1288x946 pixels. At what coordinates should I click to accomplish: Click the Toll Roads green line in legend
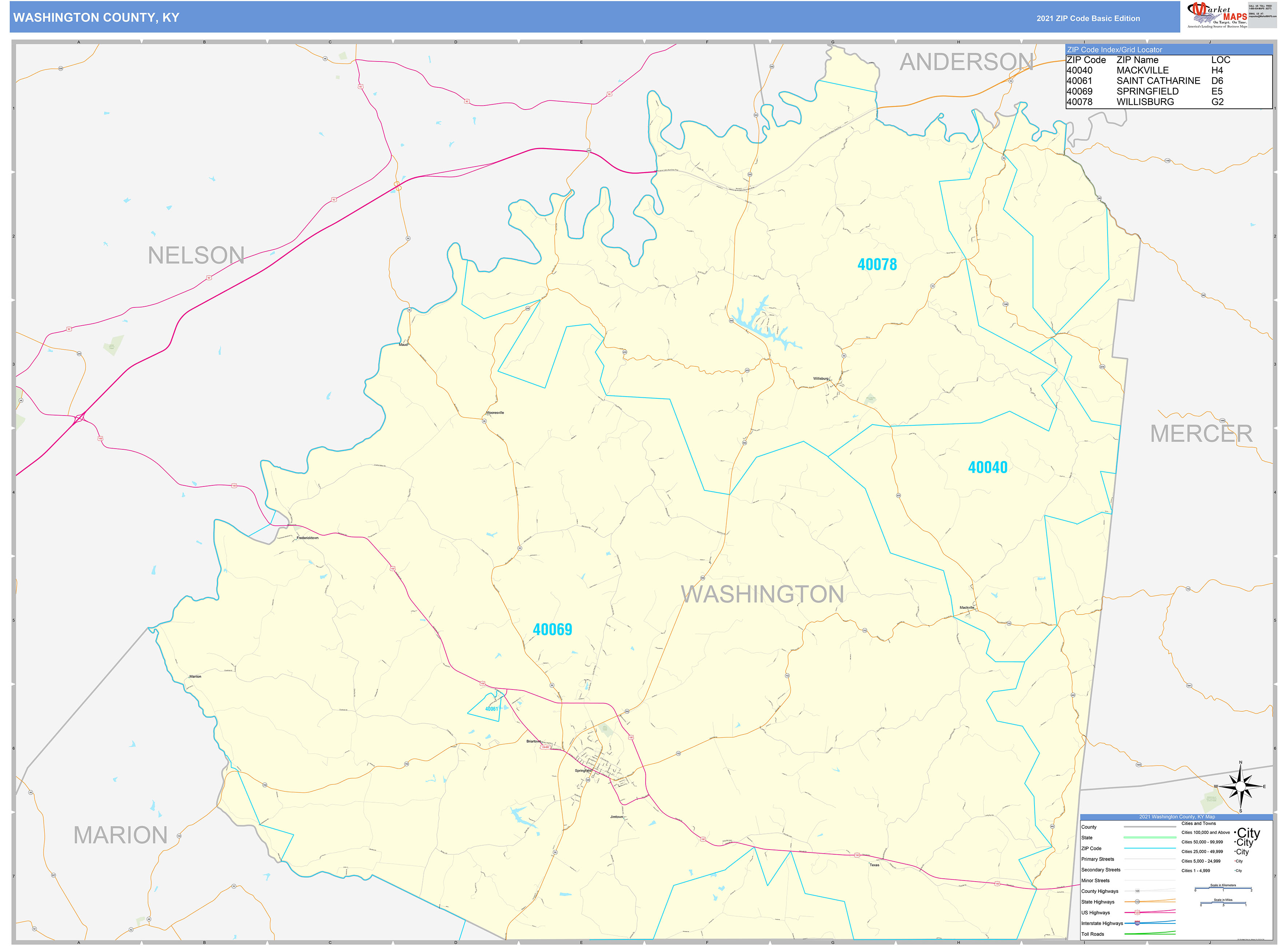click(1149, 934)
